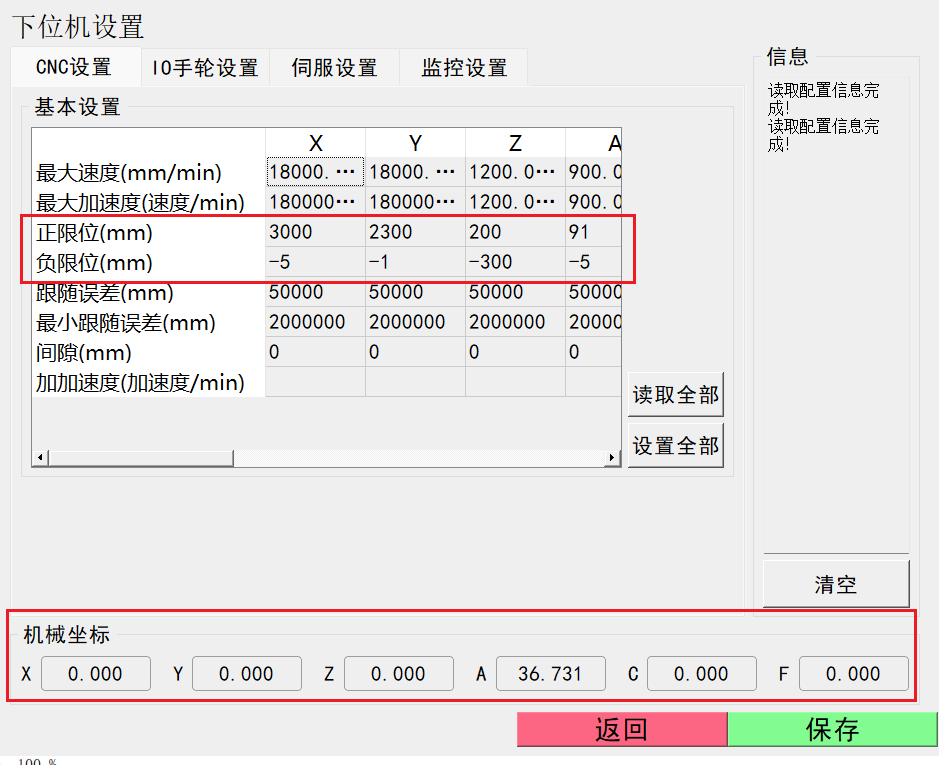Click the X machine coordinate field

tap(95, 674)
